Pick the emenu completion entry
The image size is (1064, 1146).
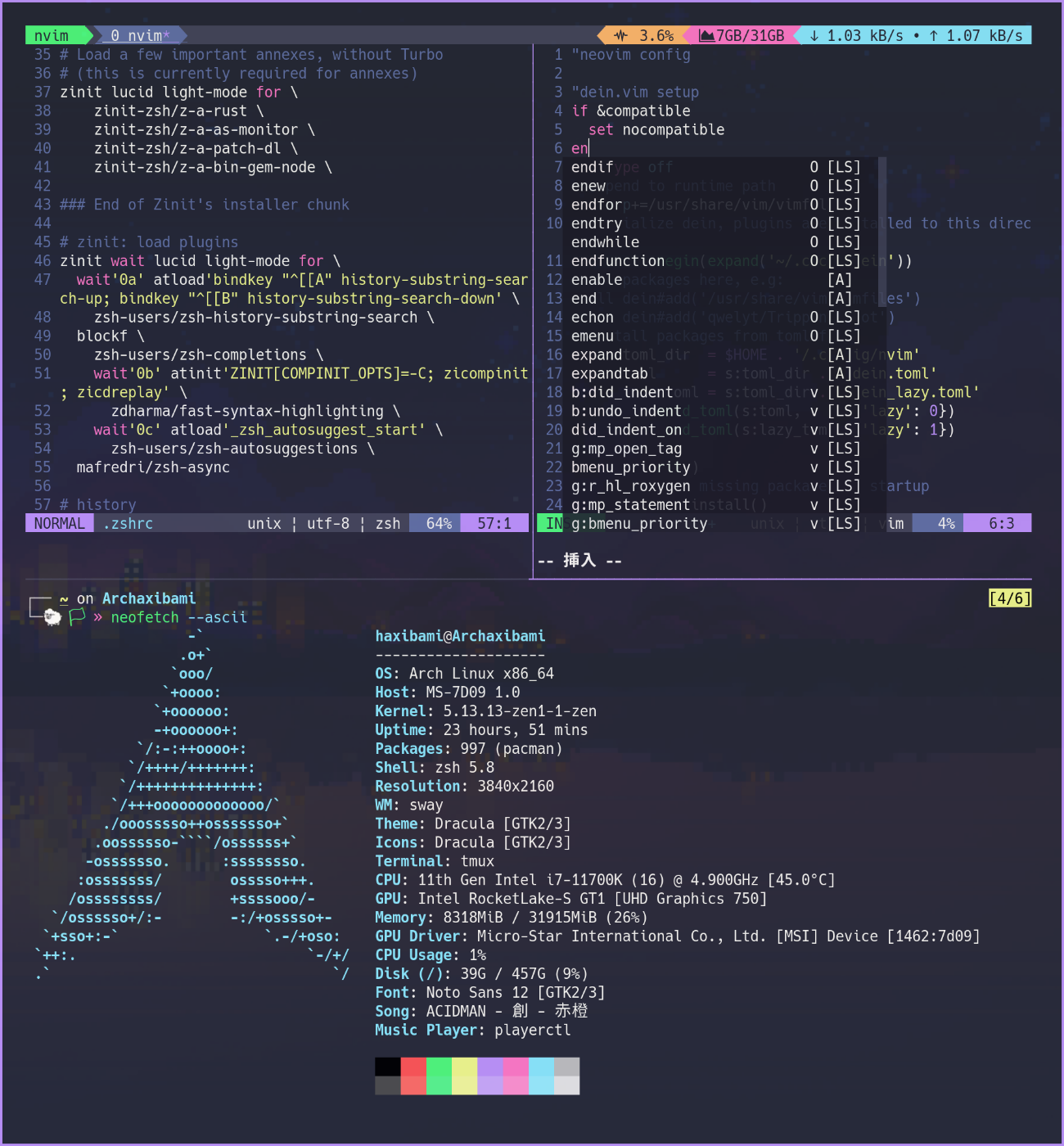tap(720, 336)
